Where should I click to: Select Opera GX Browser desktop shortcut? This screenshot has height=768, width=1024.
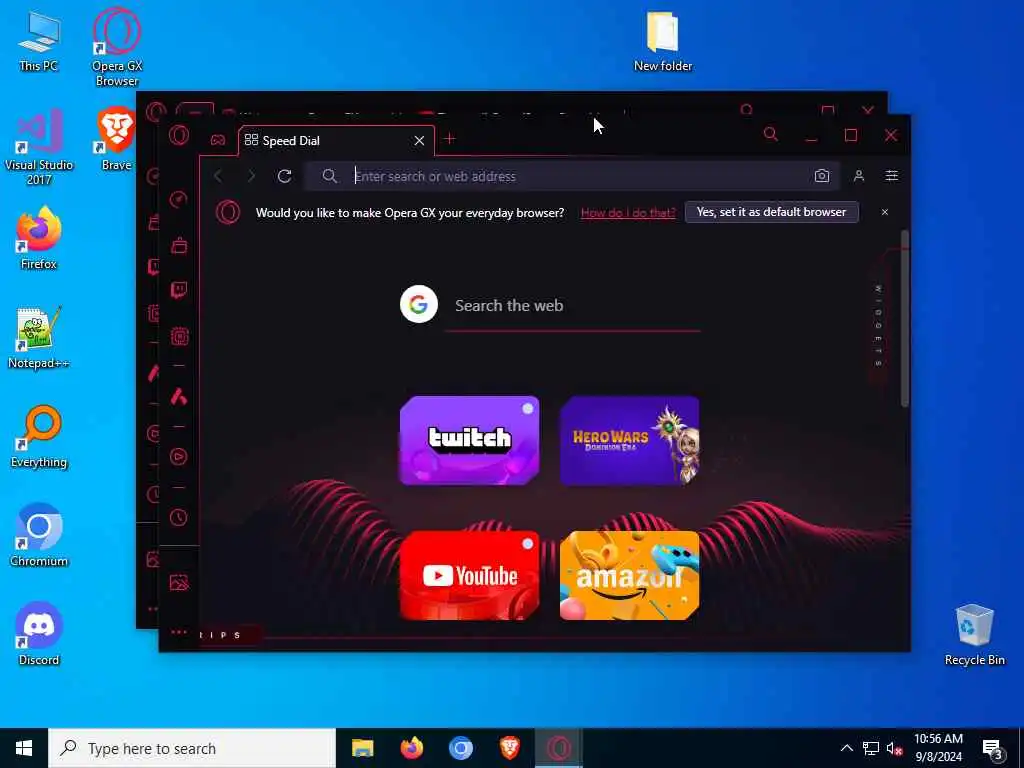coord(117,47)
